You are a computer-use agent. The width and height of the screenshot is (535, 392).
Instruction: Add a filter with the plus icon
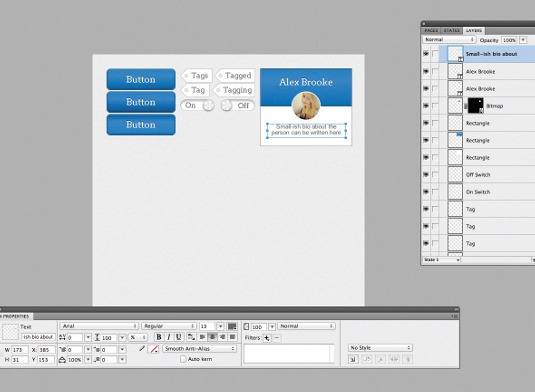click(266, 338)
